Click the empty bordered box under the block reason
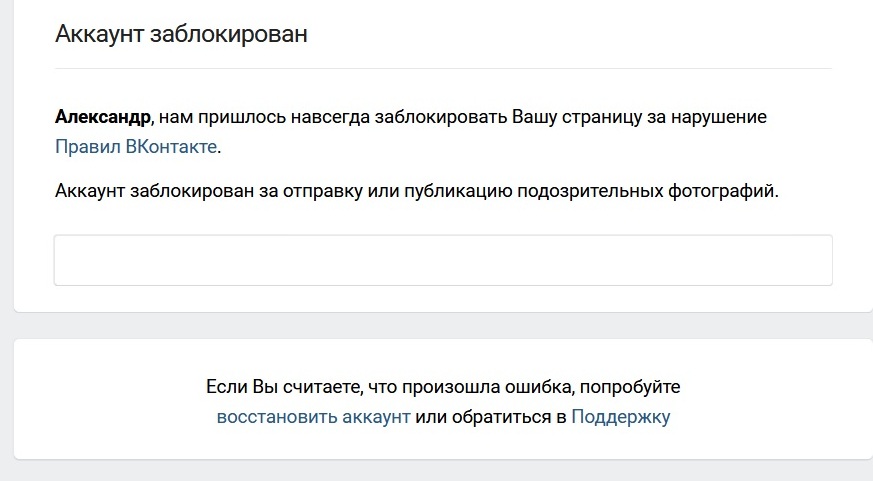873x481 pixels. click(x=443, y=260)
